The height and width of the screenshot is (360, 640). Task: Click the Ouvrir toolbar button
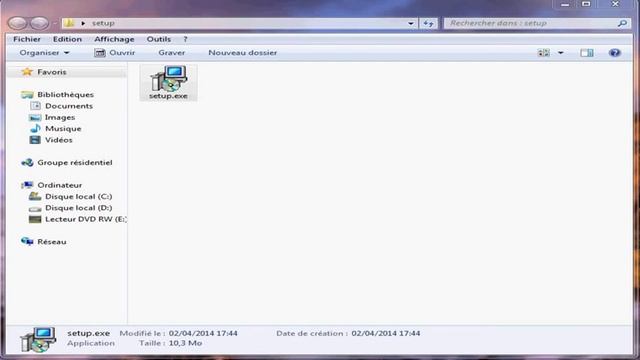pyautogui.click(x=115, y=53)
